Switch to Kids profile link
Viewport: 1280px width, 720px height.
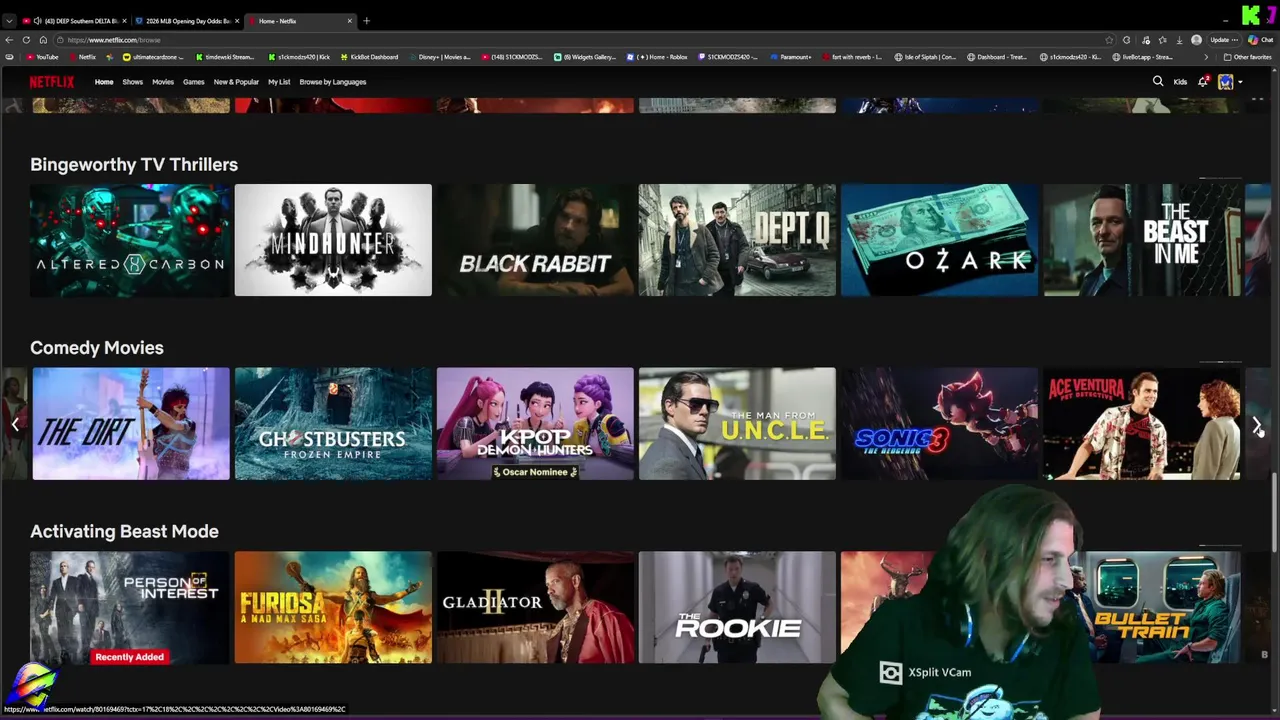point(1180,82)
